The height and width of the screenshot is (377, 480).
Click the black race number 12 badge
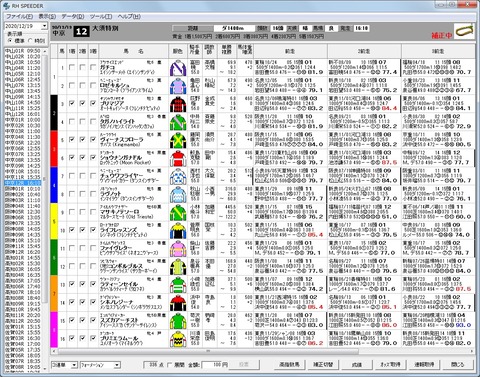81,32
